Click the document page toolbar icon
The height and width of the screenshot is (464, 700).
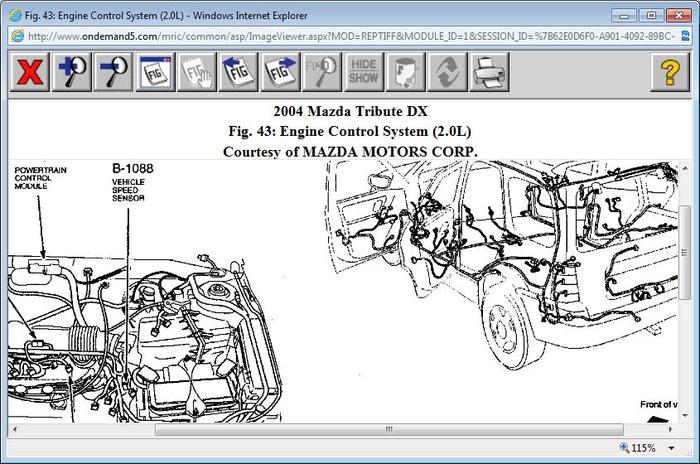coord(406,72)
